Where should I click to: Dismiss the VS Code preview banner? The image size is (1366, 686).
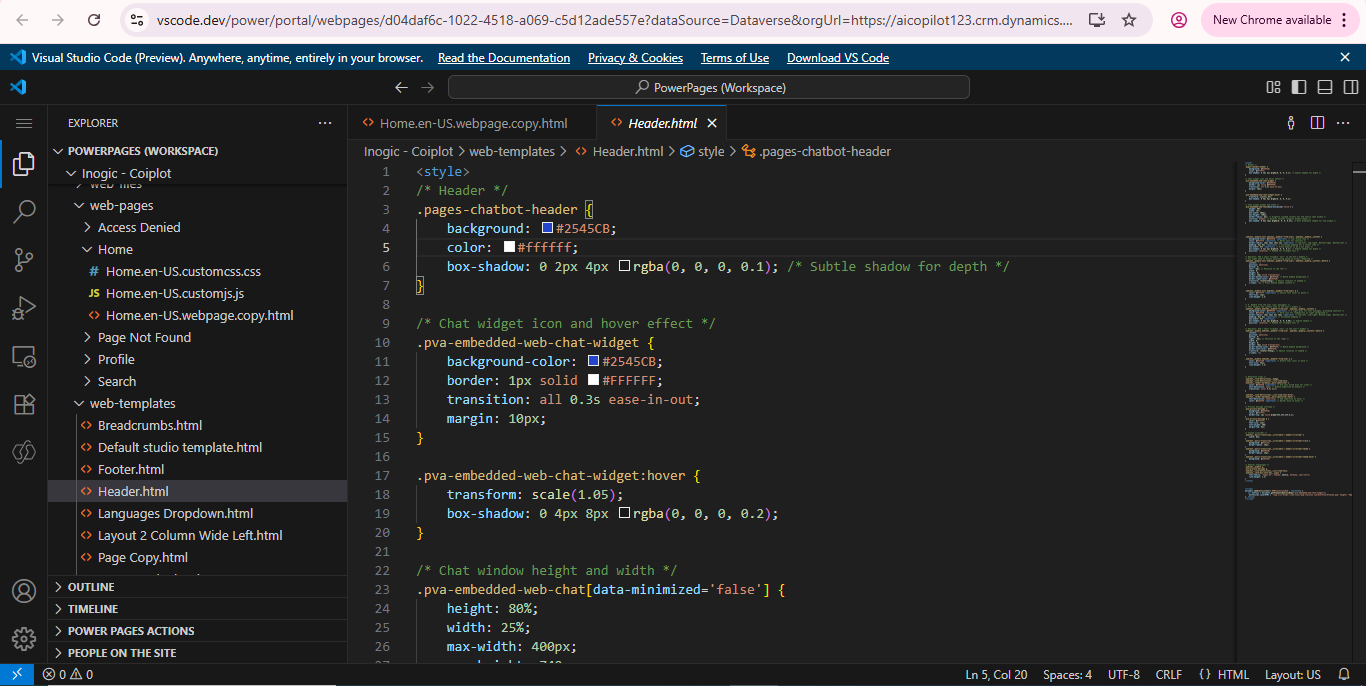tap(1345, 57)
